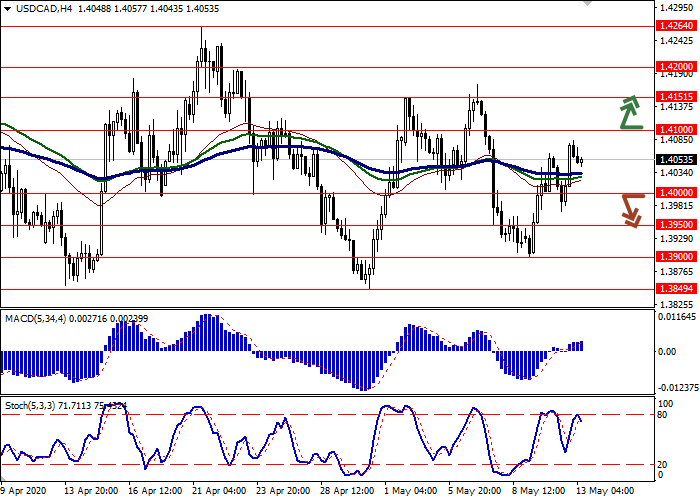Select the current price 1.40535 label

tap(676, 159)
